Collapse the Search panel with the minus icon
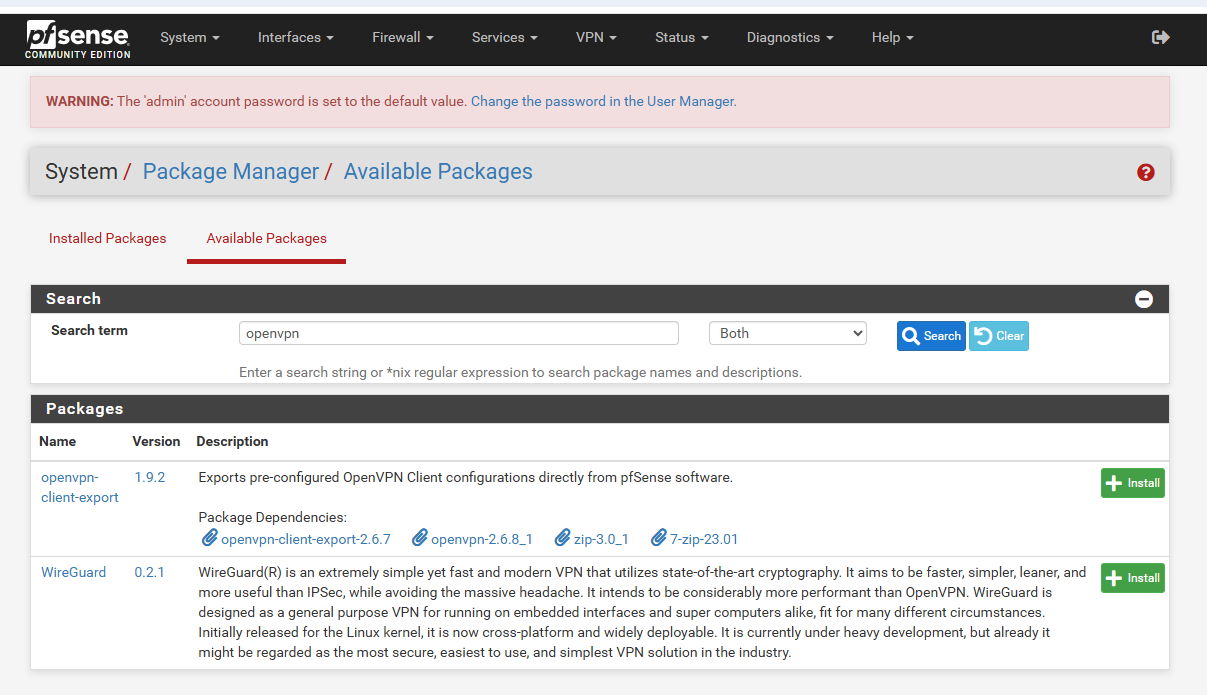This screenshot has height=695, width=1207. [1144, 299]
